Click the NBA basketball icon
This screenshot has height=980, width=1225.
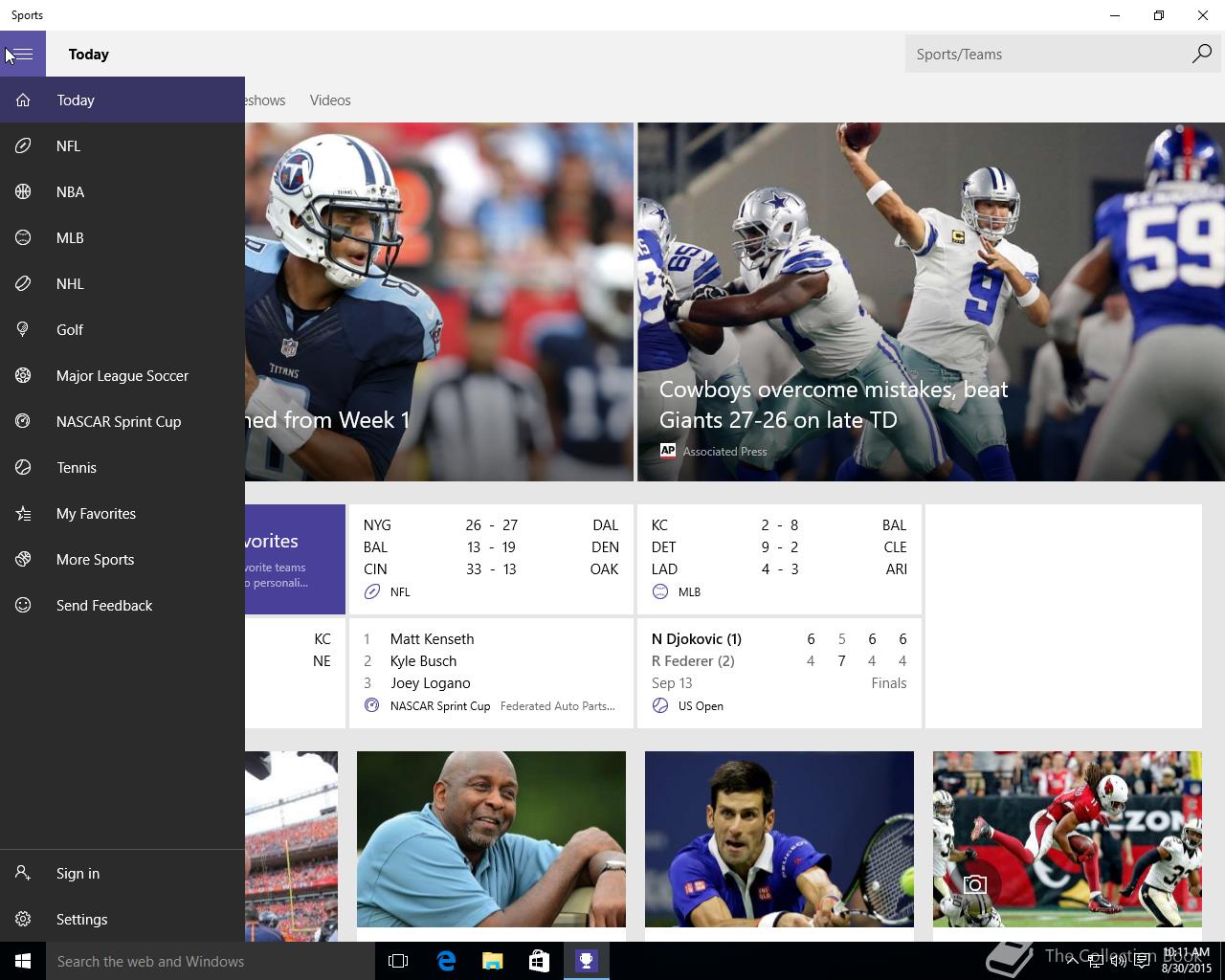pyautogui.click(x=23, y=191)
